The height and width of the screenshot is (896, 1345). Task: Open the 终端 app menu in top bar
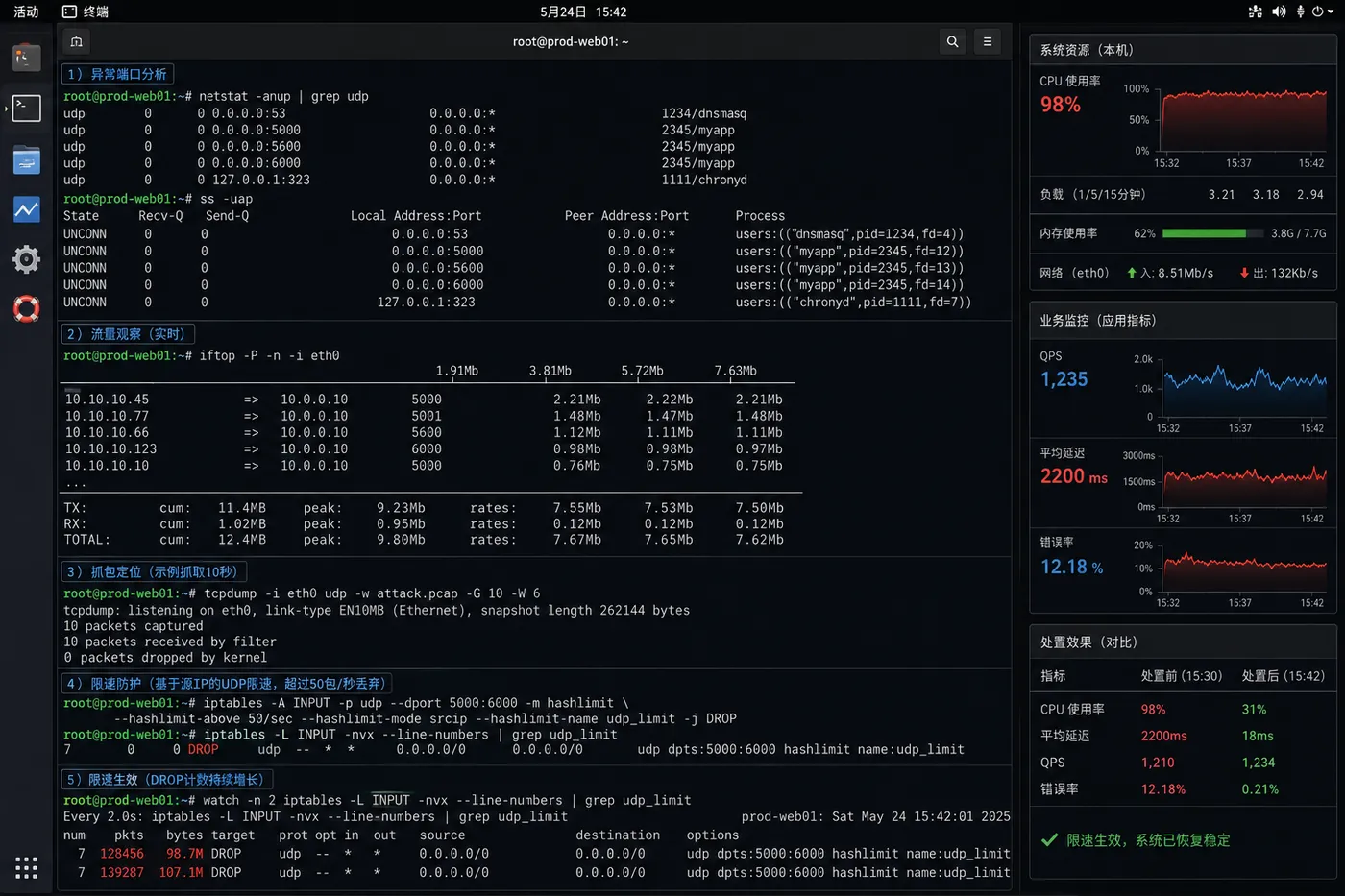pyautogui.click(x=86, y=12)
